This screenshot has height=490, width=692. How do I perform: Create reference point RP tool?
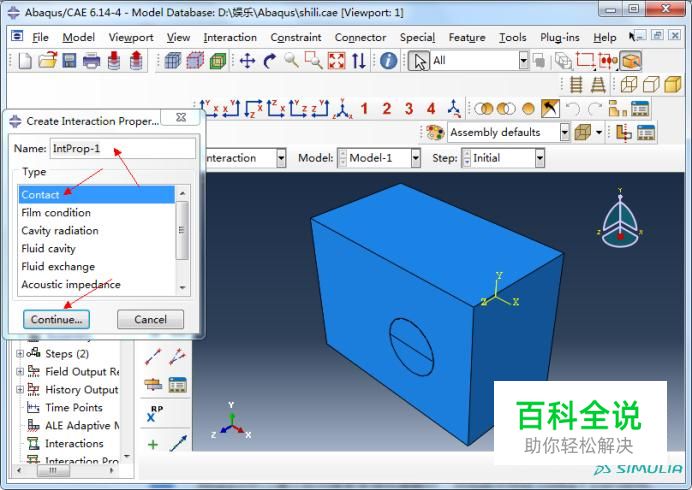154,414
